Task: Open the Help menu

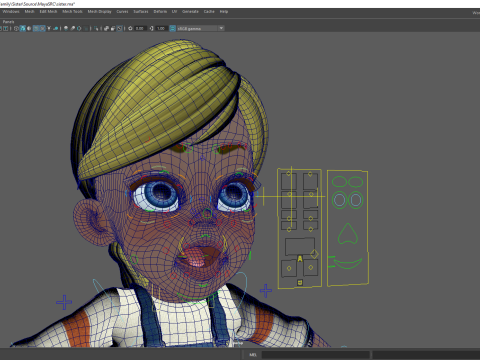Action: tap(224, 11)
